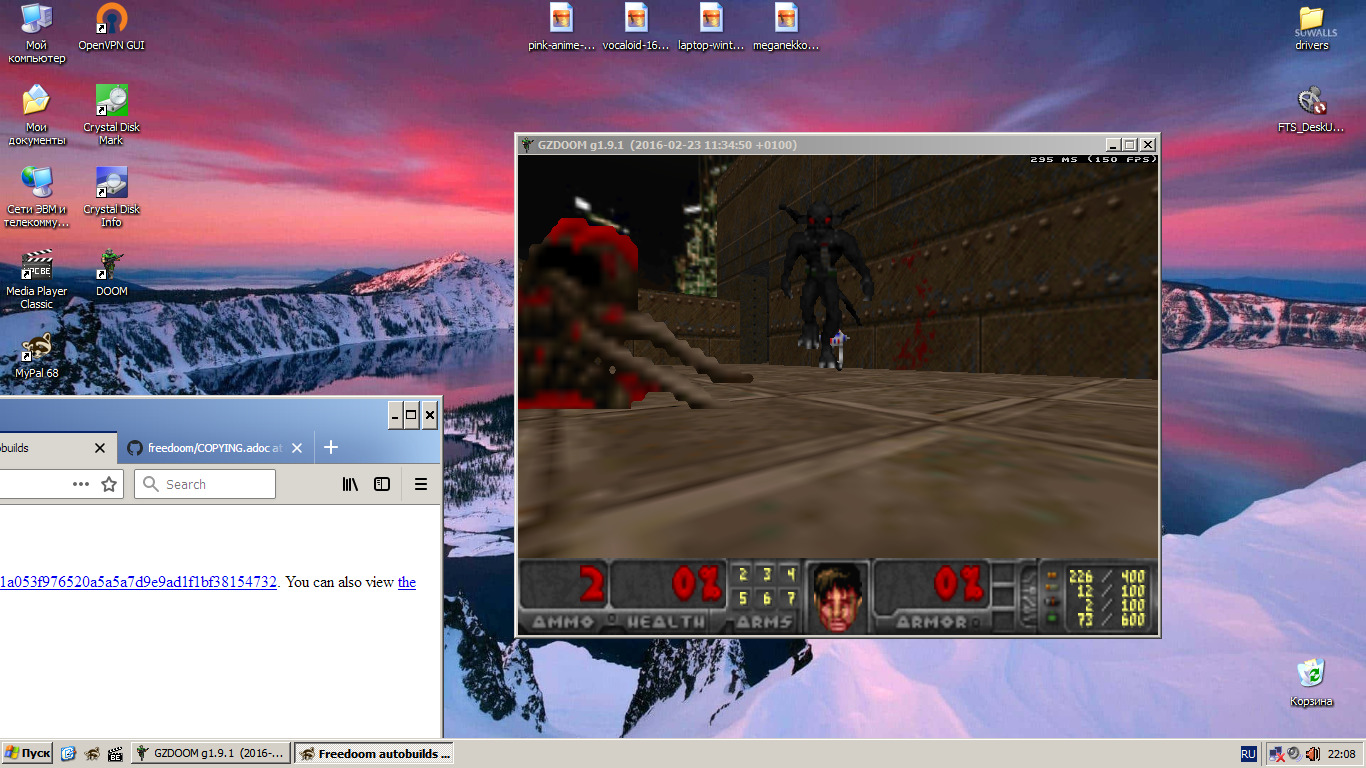Viewport: 1366px width, 768px height.
Task: Open the RU keyboard language indicator
Action: (1249, 753)
